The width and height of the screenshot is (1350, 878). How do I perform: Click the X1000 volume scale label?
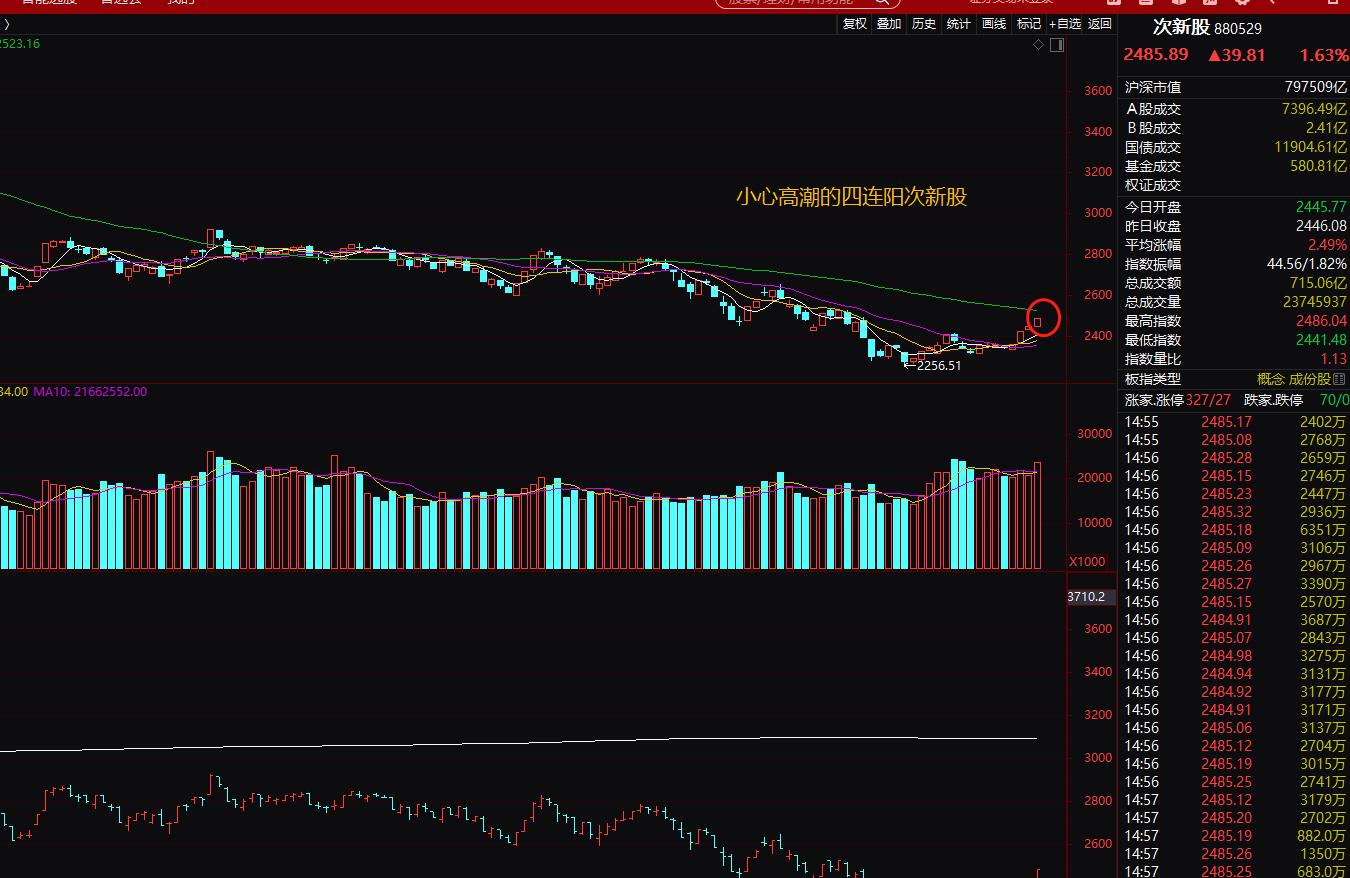[x=1087, y=561]
